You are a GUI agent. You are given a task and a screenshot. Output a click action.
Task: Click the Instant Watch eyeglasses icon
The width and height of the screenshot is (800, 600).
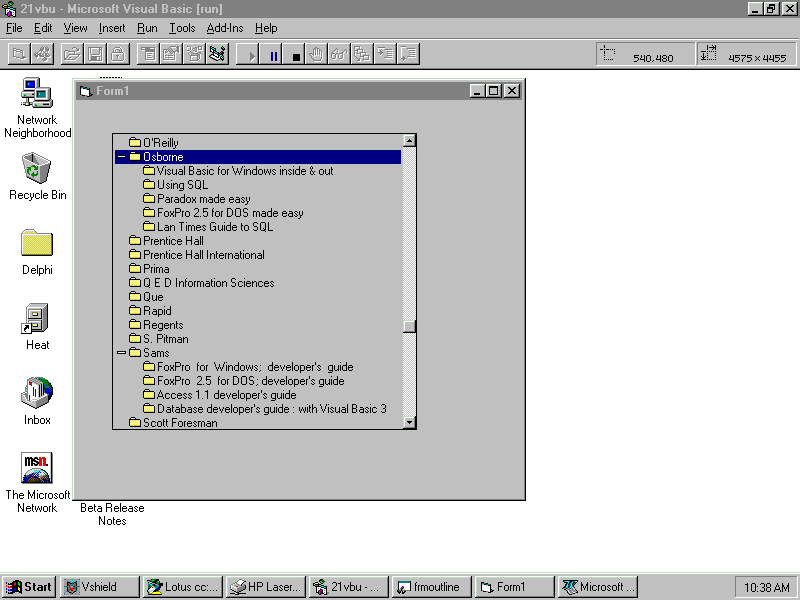[x=339, y=55]
